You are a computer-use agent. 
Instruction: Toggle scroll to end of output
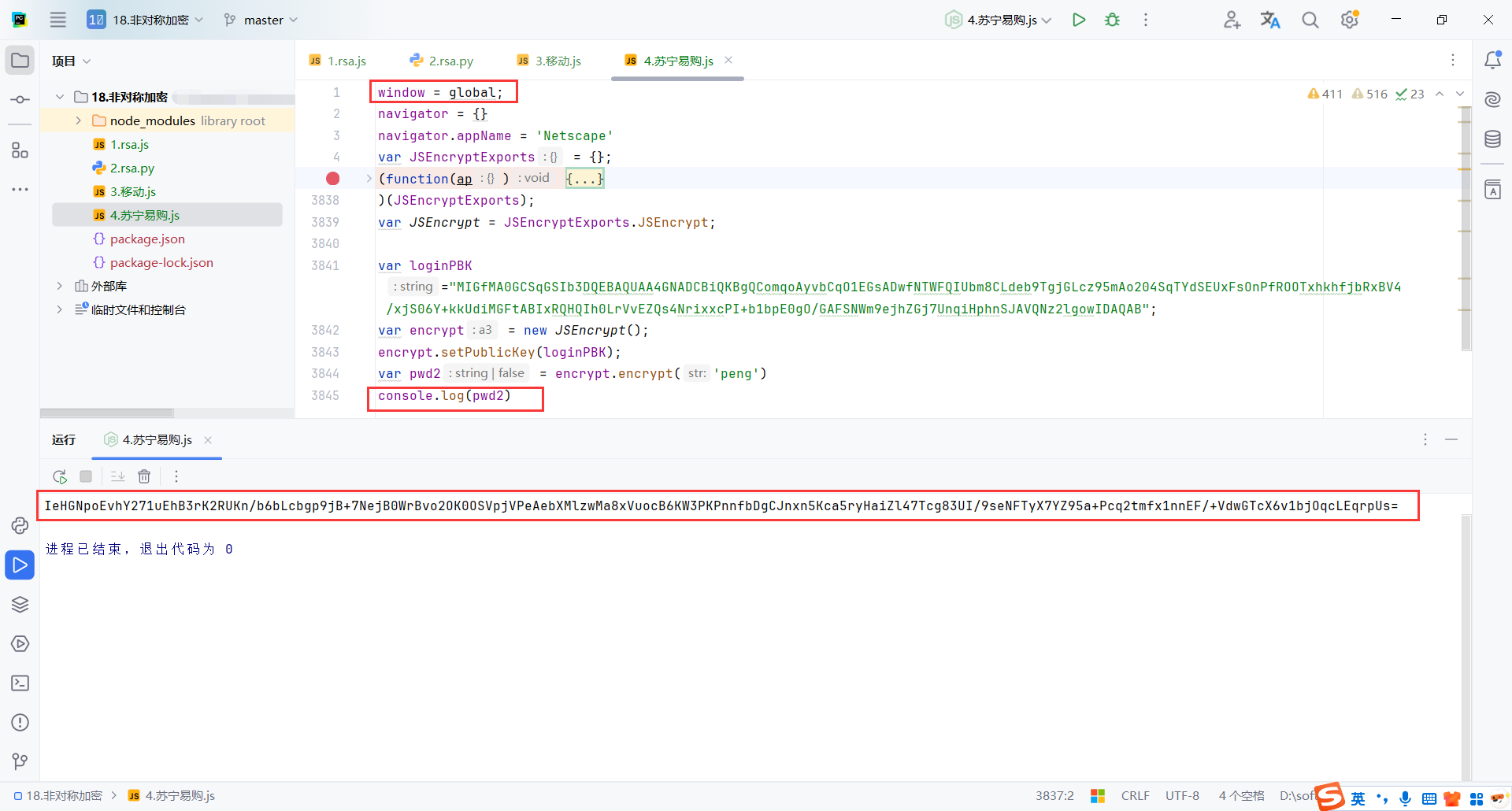click(117, 476)
